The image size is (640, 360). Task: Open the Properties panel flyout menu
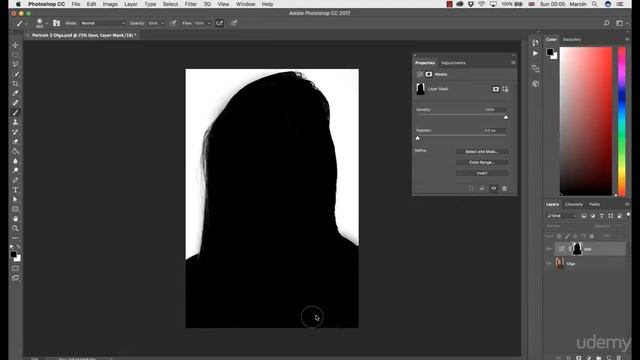(513, 62)
